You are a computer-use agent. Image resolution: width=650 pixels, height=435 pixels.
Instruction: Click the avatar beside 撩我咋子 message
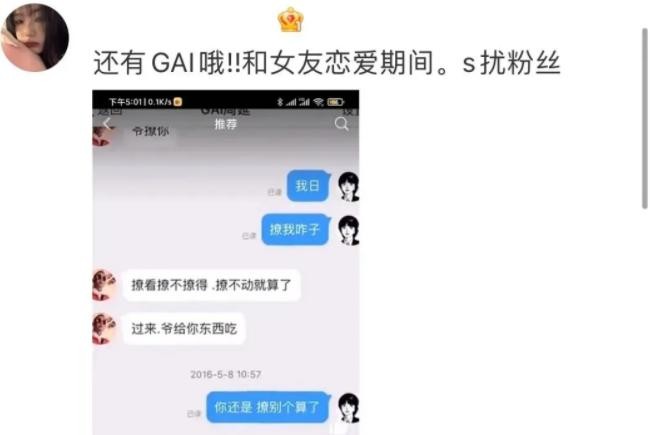coord(348,231)
